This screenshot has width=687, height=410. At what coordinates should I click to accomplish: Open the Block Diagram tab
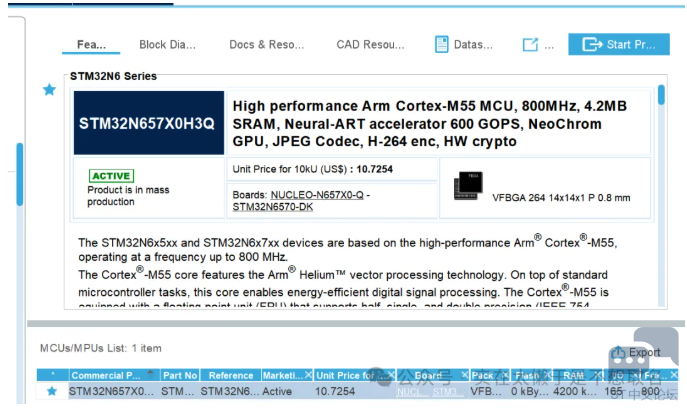(167, 45)
